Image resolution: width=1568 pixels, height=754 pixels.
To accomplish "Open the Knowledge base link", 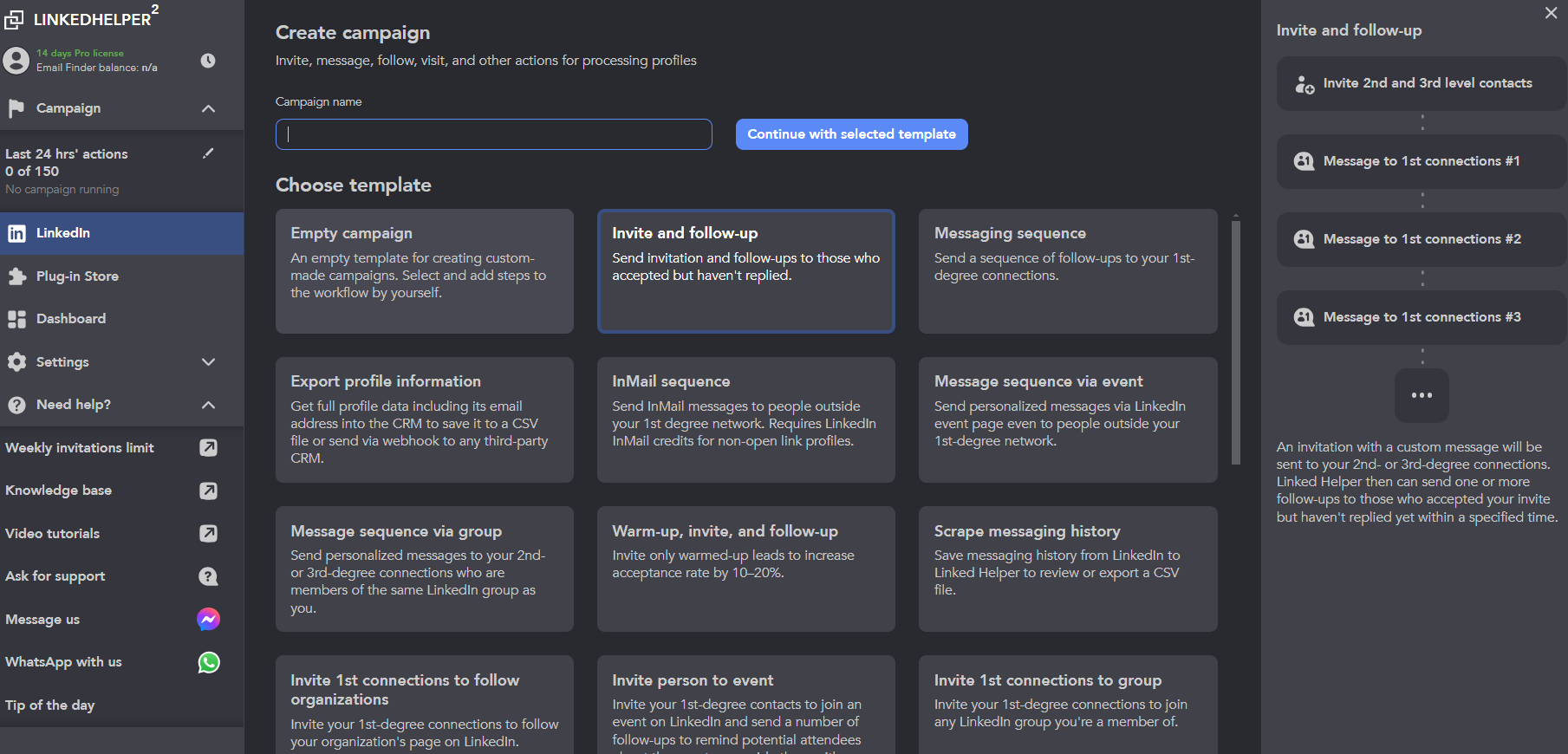I will [58, 491].
